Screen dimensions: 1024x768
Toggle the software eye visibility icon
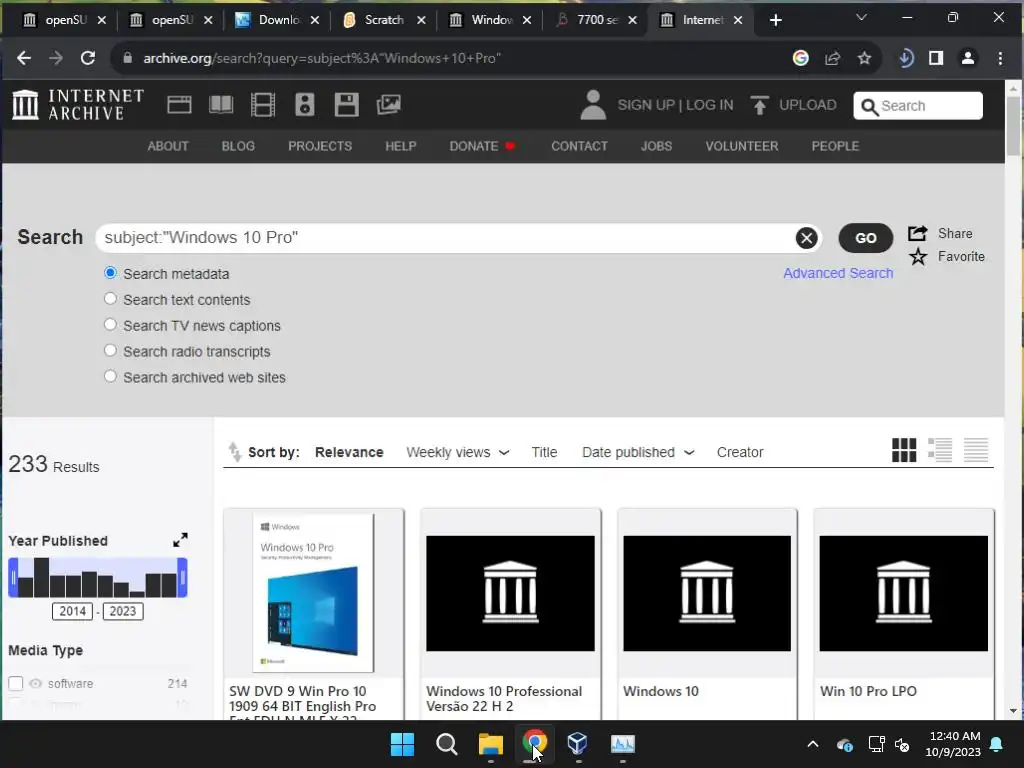tap(35, 683)
